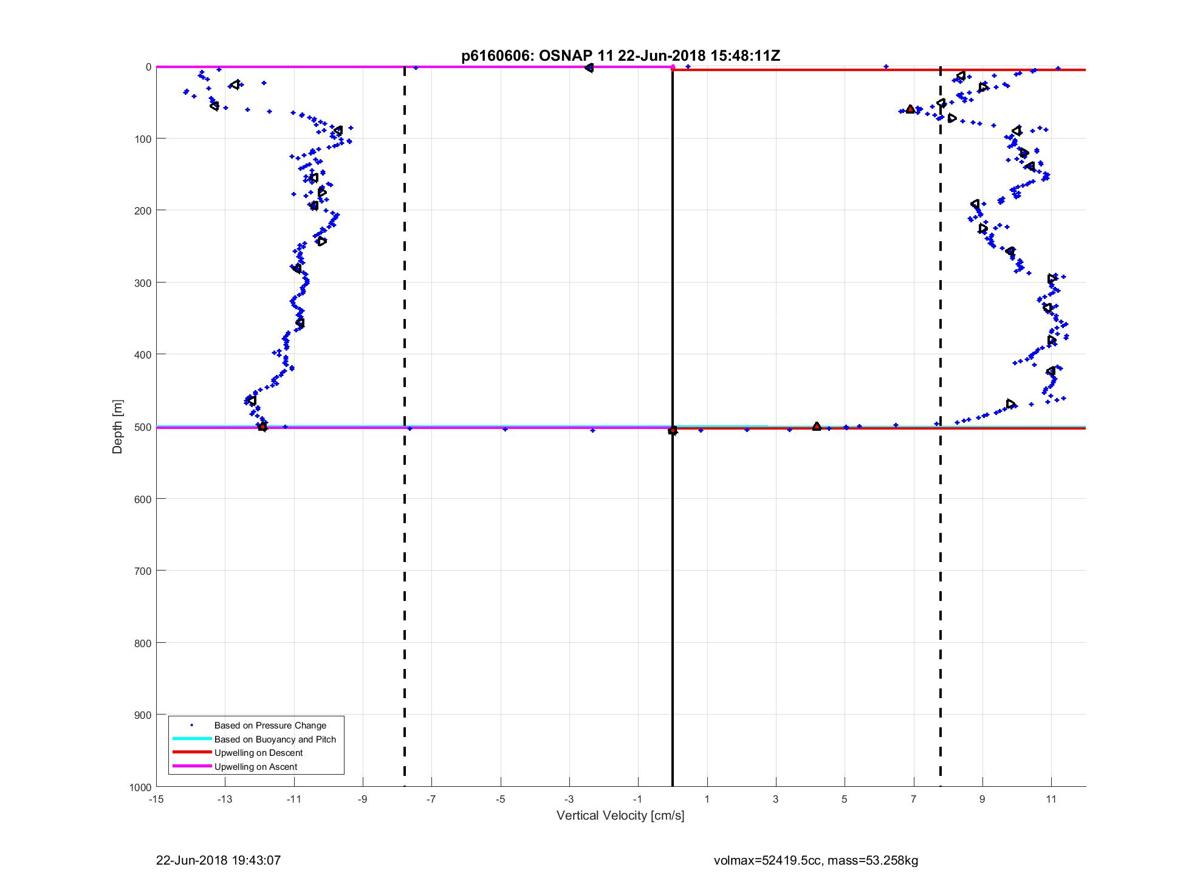
Task: Click depth tick label '1000'
Action: pyautogui.click(x=139, y=787)
